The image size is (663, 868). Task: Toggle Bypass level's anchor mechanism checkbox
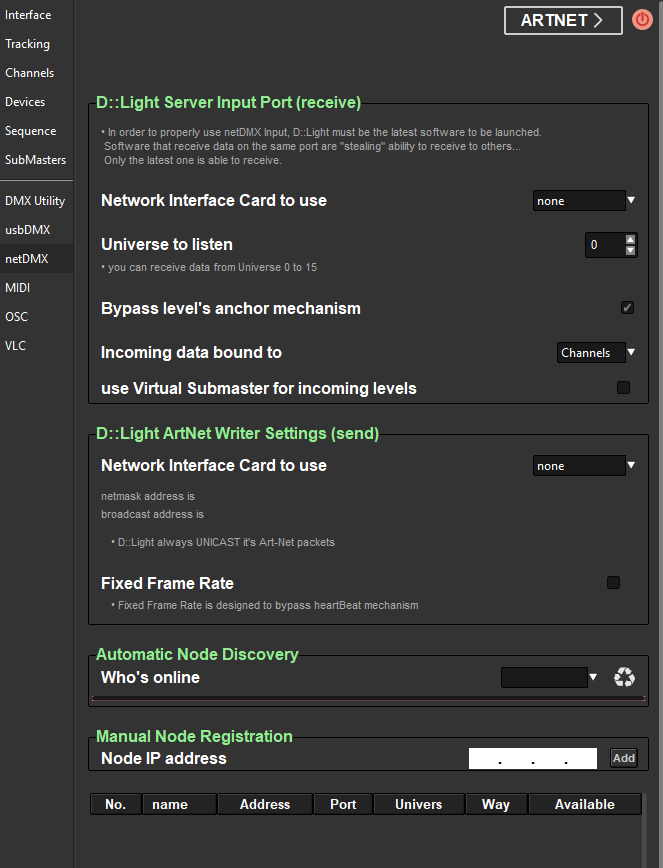point(627,308)
